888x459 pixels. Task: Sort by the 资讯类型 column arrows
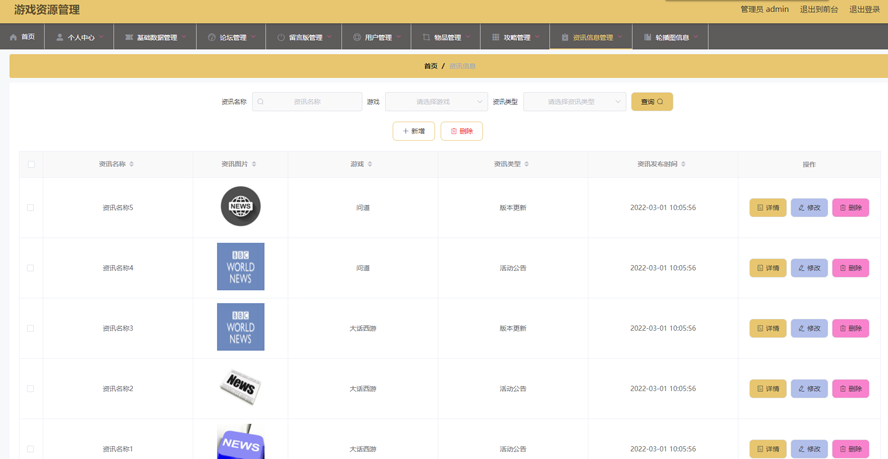[527, 164]
